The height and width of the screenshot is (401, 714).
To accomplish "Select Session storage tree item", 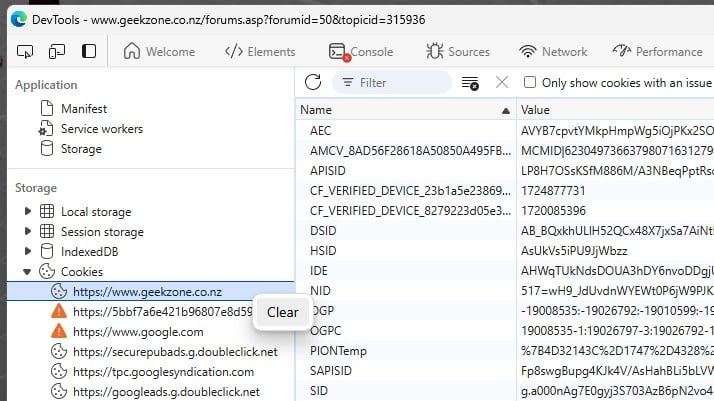I will [102, 232].
